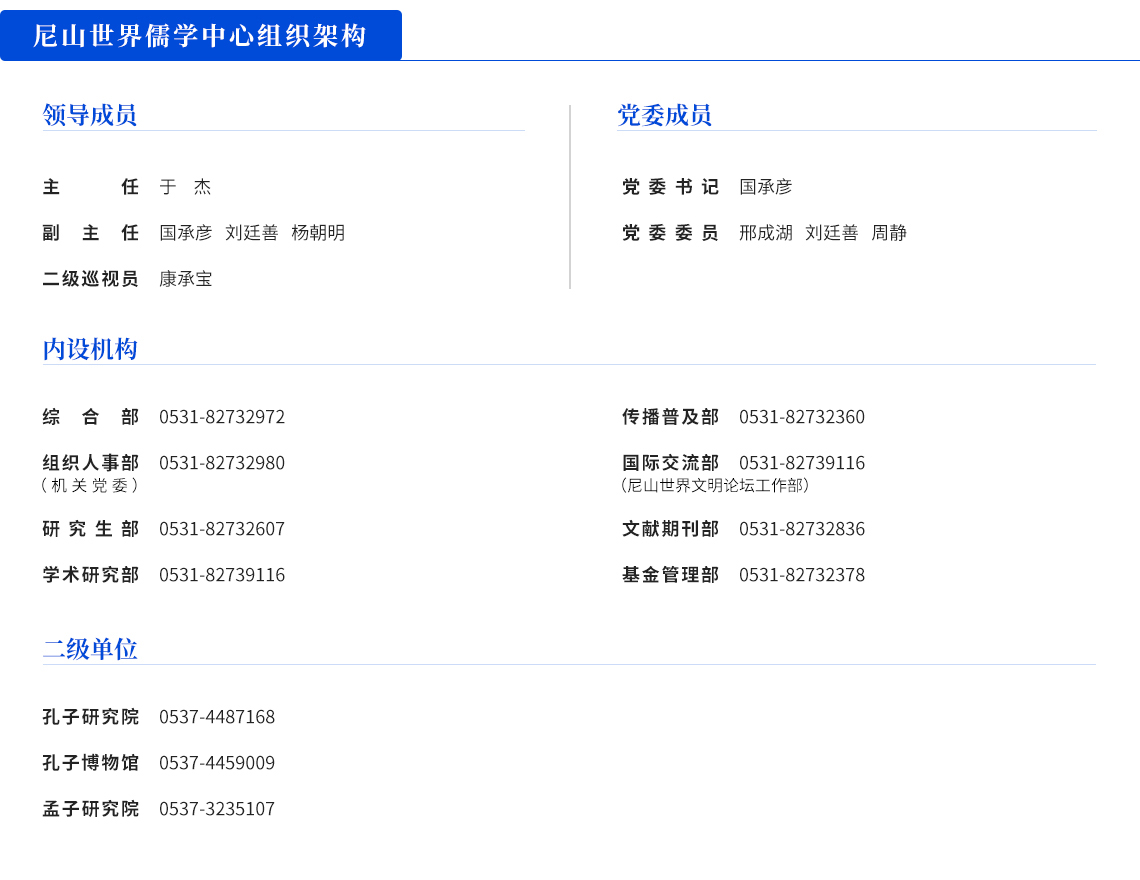Open the 领导成员 section header

pyautogui.click(x=88, y=115)
